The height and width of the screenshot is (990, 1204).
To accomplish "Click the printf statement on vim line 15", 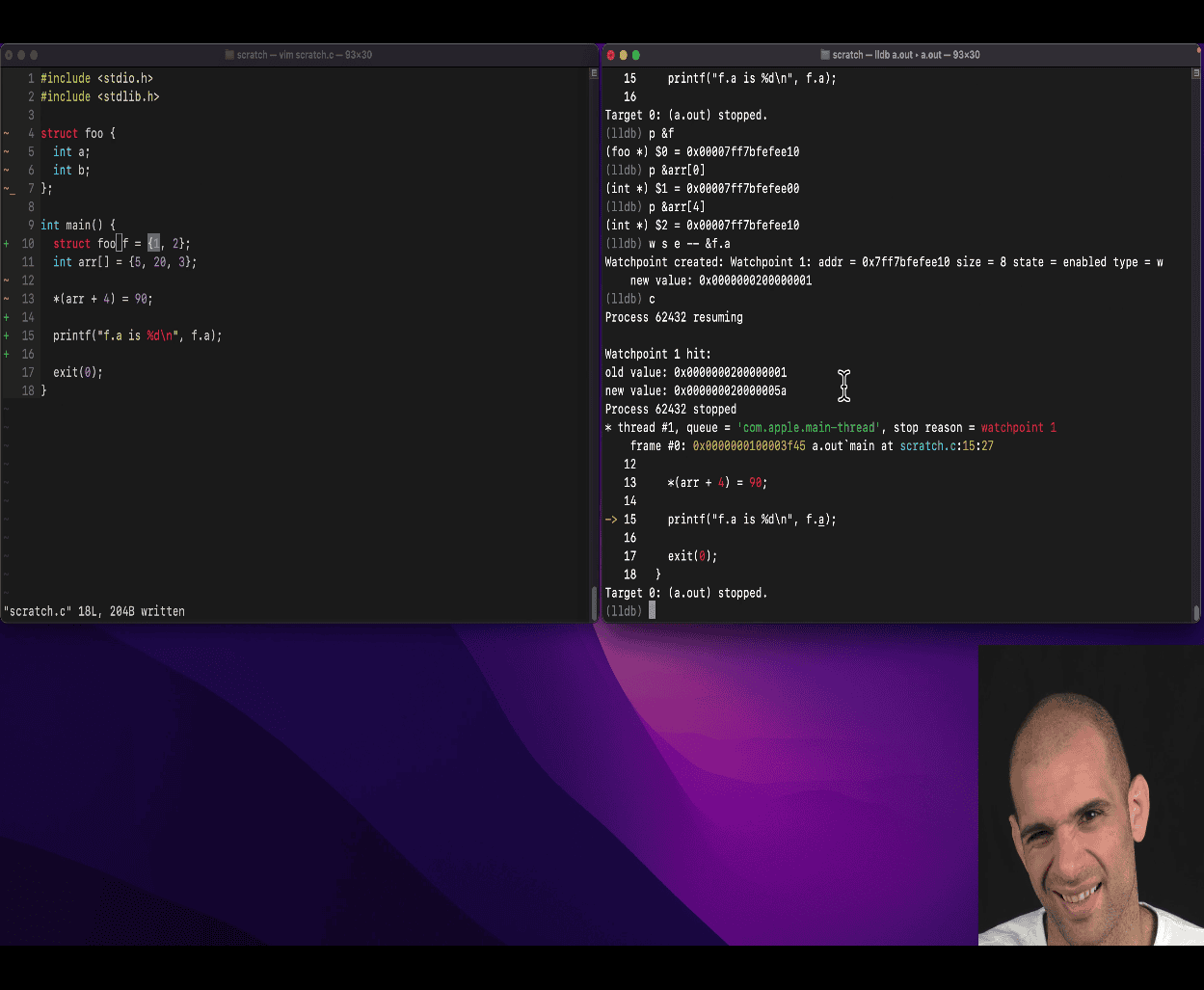I will 137,335.
